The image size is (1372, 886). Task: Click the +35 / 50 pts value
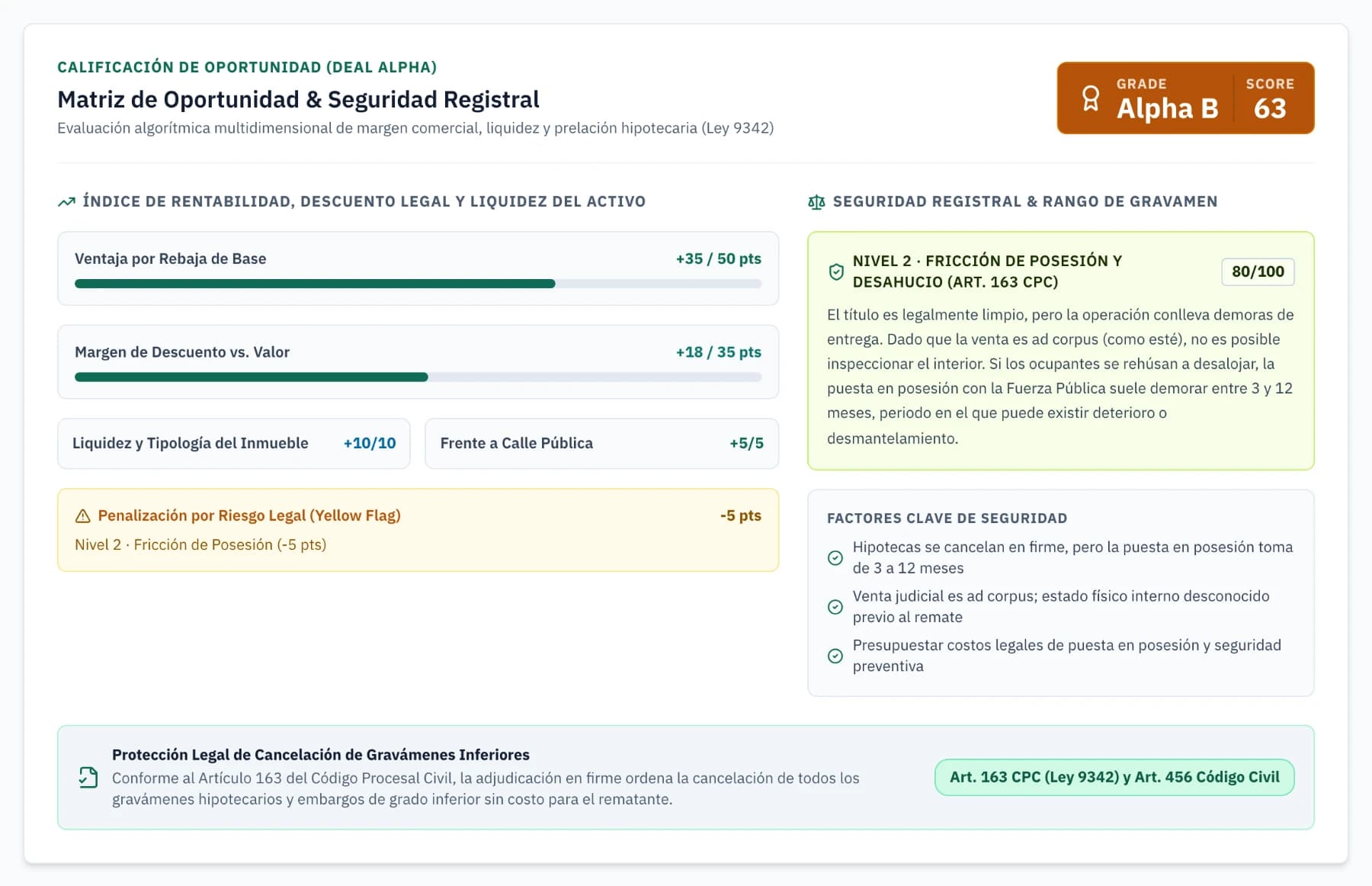coord(718,258)
